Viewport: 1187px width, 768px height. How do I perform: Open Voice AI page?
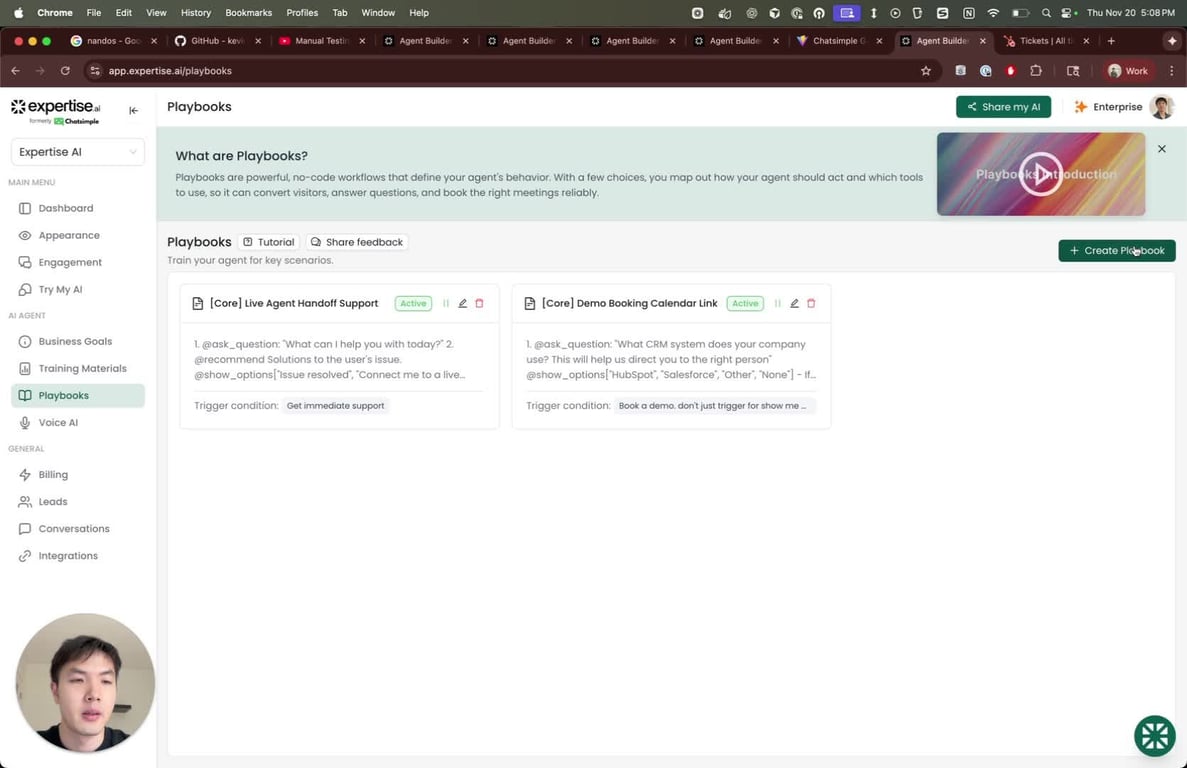pos(78,423)
